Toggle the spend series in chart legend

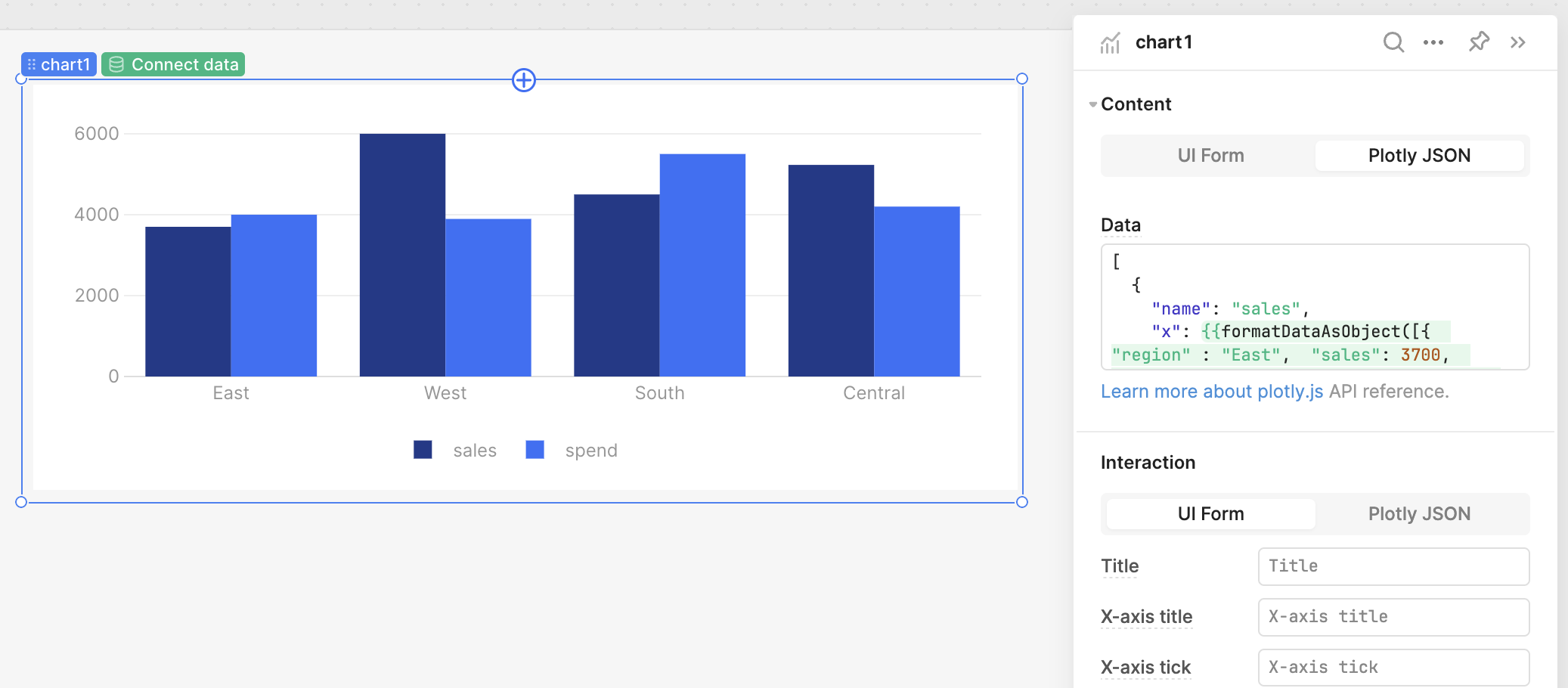click(572, 451)
